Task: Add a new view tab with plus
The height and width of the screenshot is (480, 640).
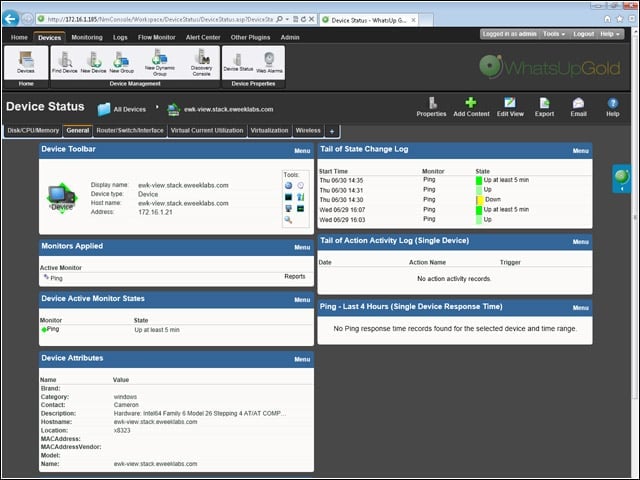Action: pyautogui.click(x=332, y=131)
